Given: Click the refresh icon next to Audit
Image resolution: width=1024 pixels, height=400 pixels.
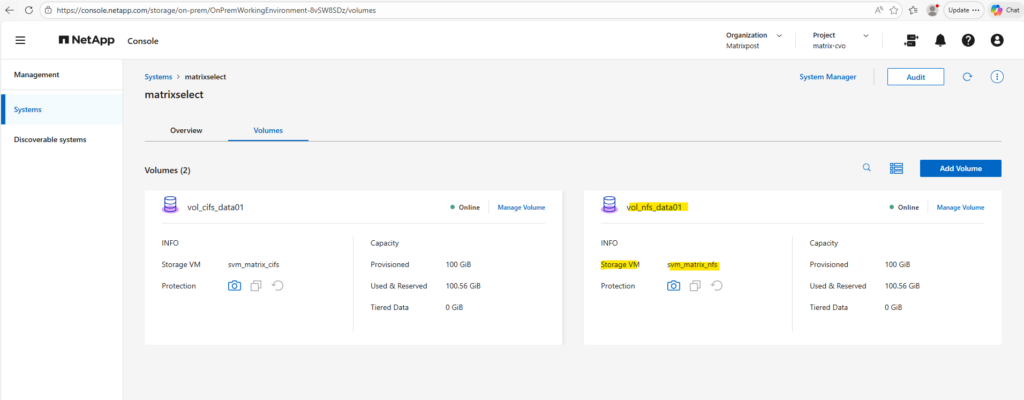Looking at the screenshot, I should pyautogui.click(x=967, y=77).
